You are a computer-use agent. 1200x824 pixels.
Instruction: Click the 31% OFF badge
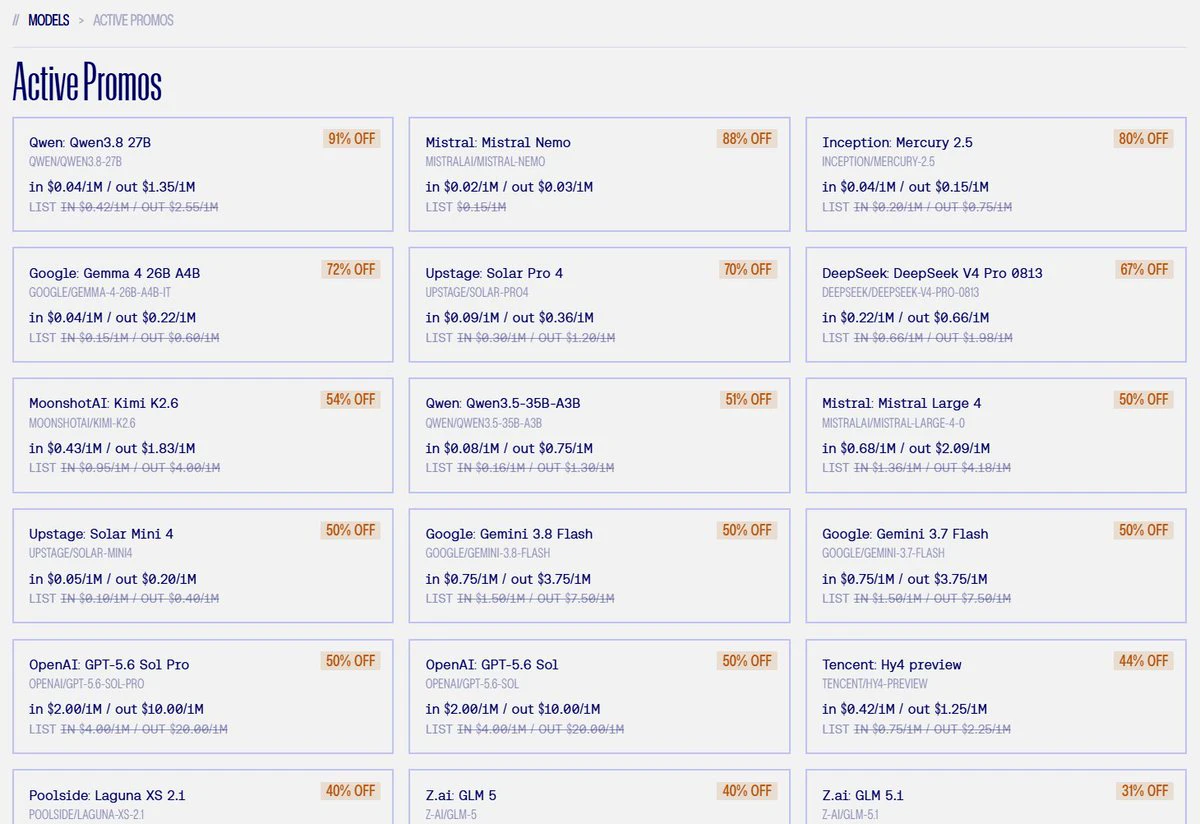pyautogui.click(x=1145, y=791)
